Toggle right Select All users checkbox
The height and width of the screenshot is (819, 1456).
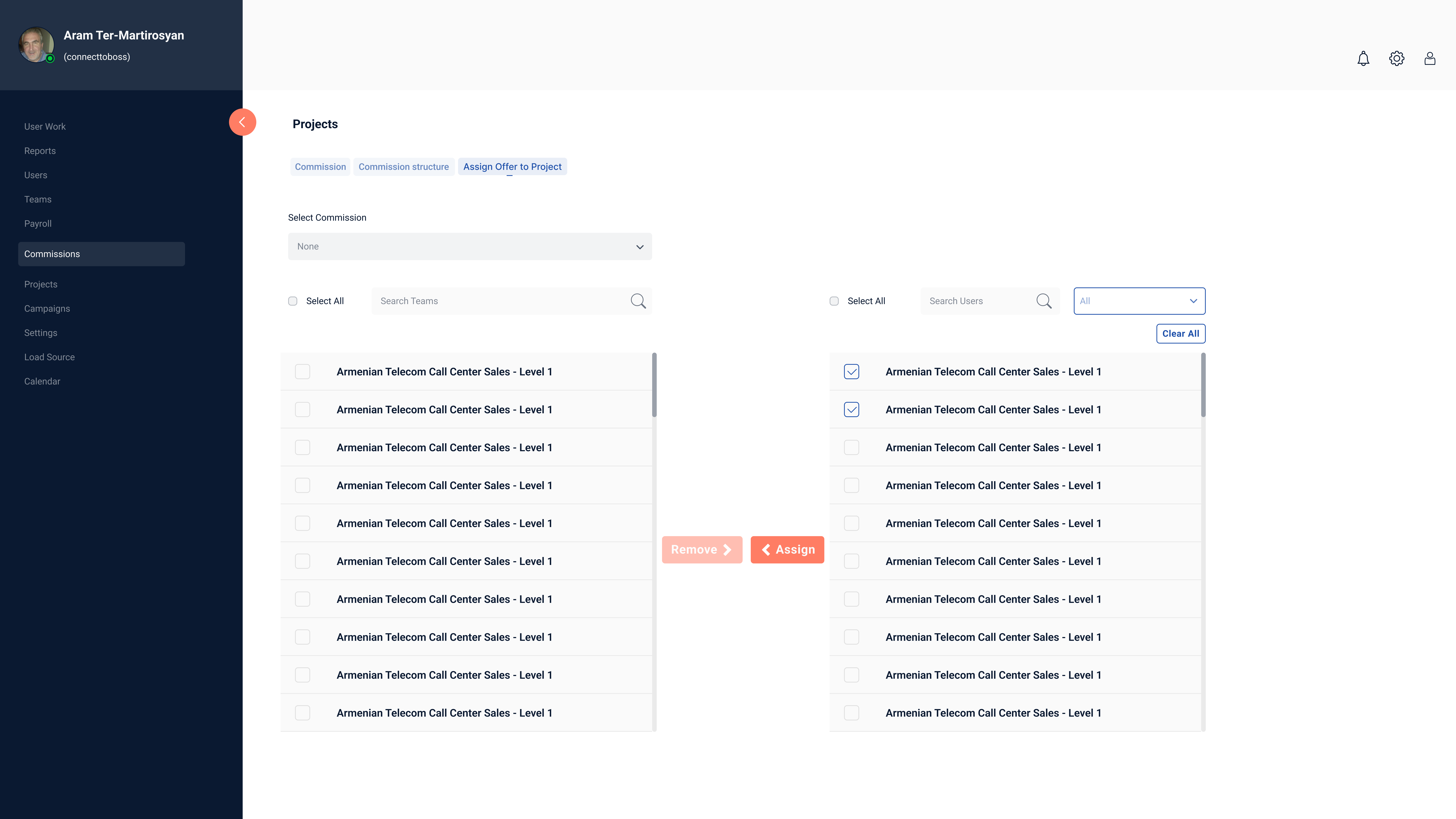pos(834,301)
